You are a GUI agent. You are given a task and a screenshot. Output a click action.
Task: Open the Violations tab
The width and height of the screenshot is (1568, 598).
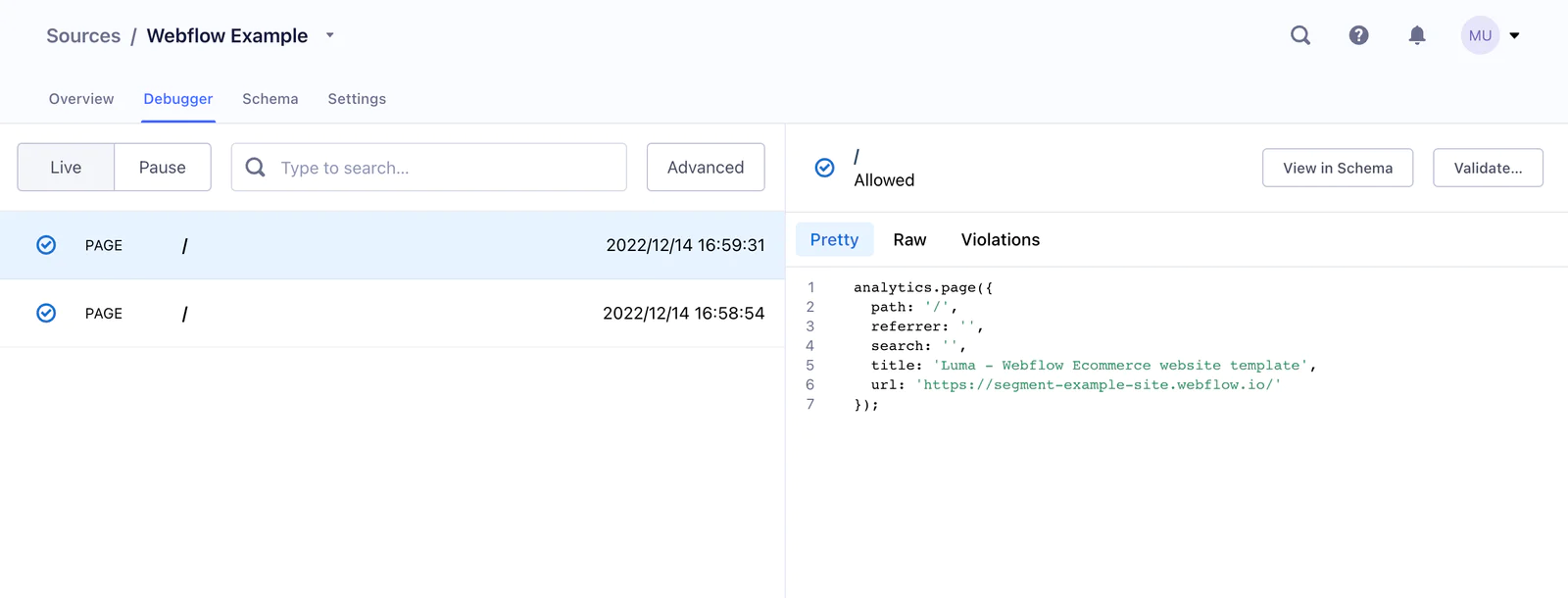coord(1000,240)
